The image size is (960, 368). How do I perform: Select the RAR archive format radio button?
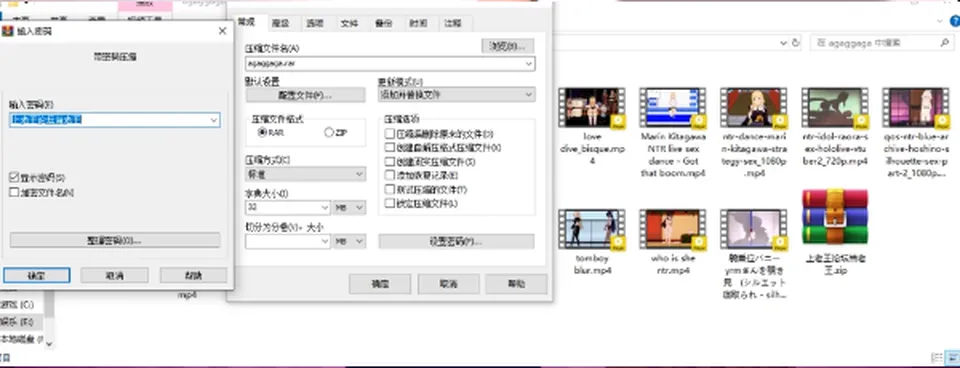pos(263,132)
